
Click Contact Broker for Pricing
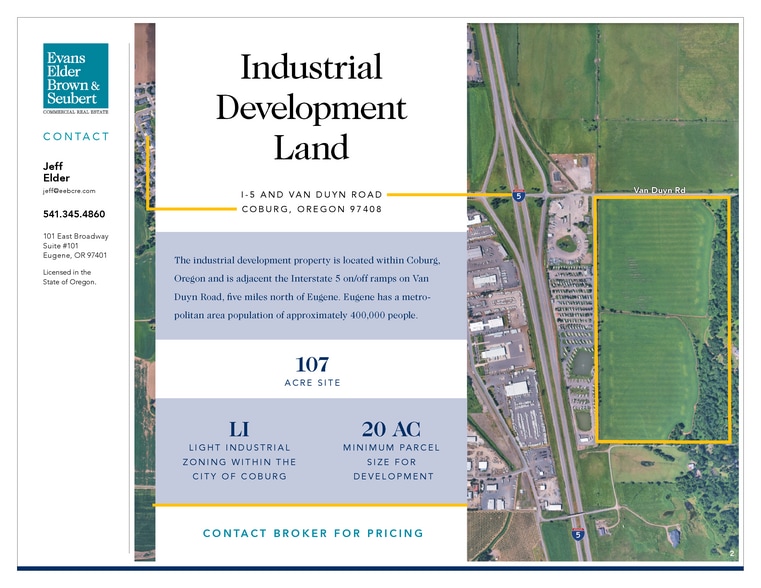click(313, 533)
